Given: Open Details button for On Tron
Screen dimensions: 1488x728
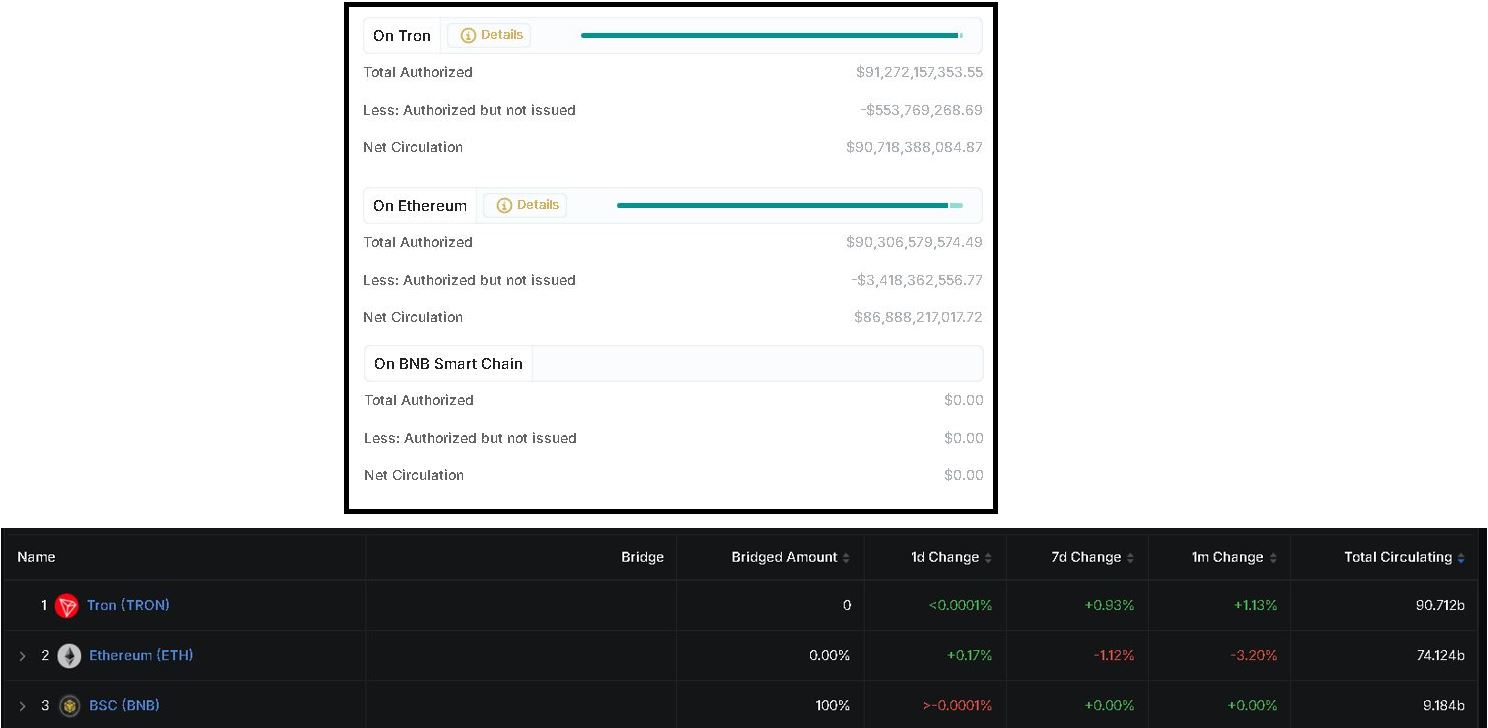Looking at the screenshot, I should tap(489, 35).
